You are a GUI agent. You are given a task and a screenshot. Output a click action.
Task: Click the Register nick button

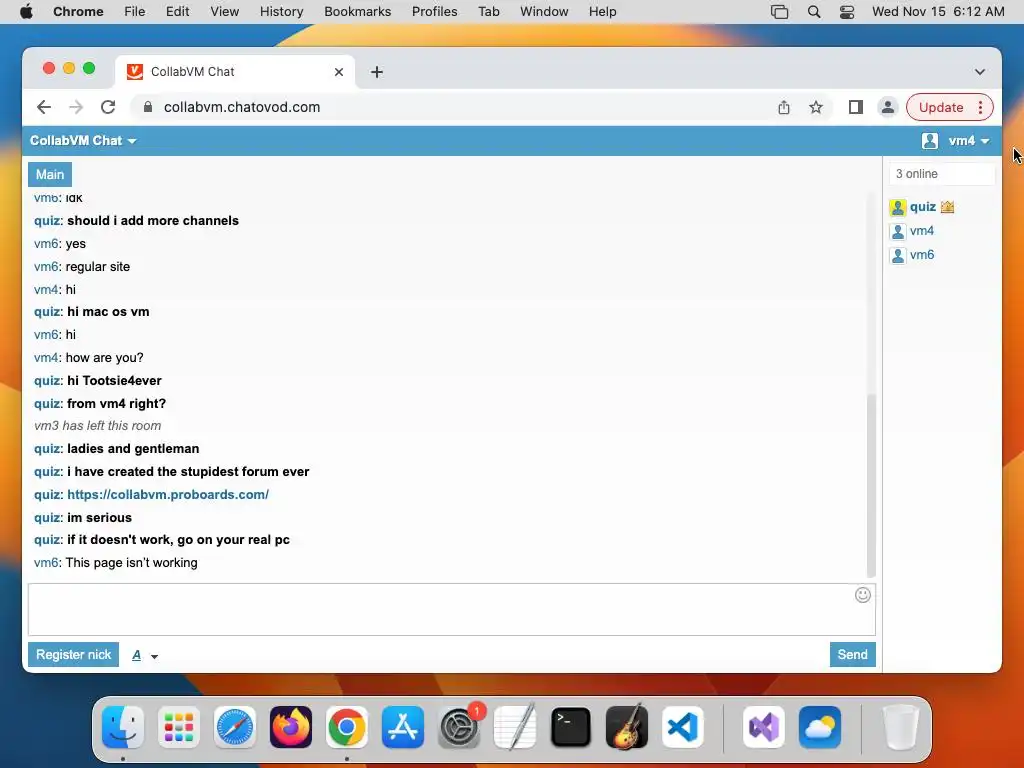[74, 654]
